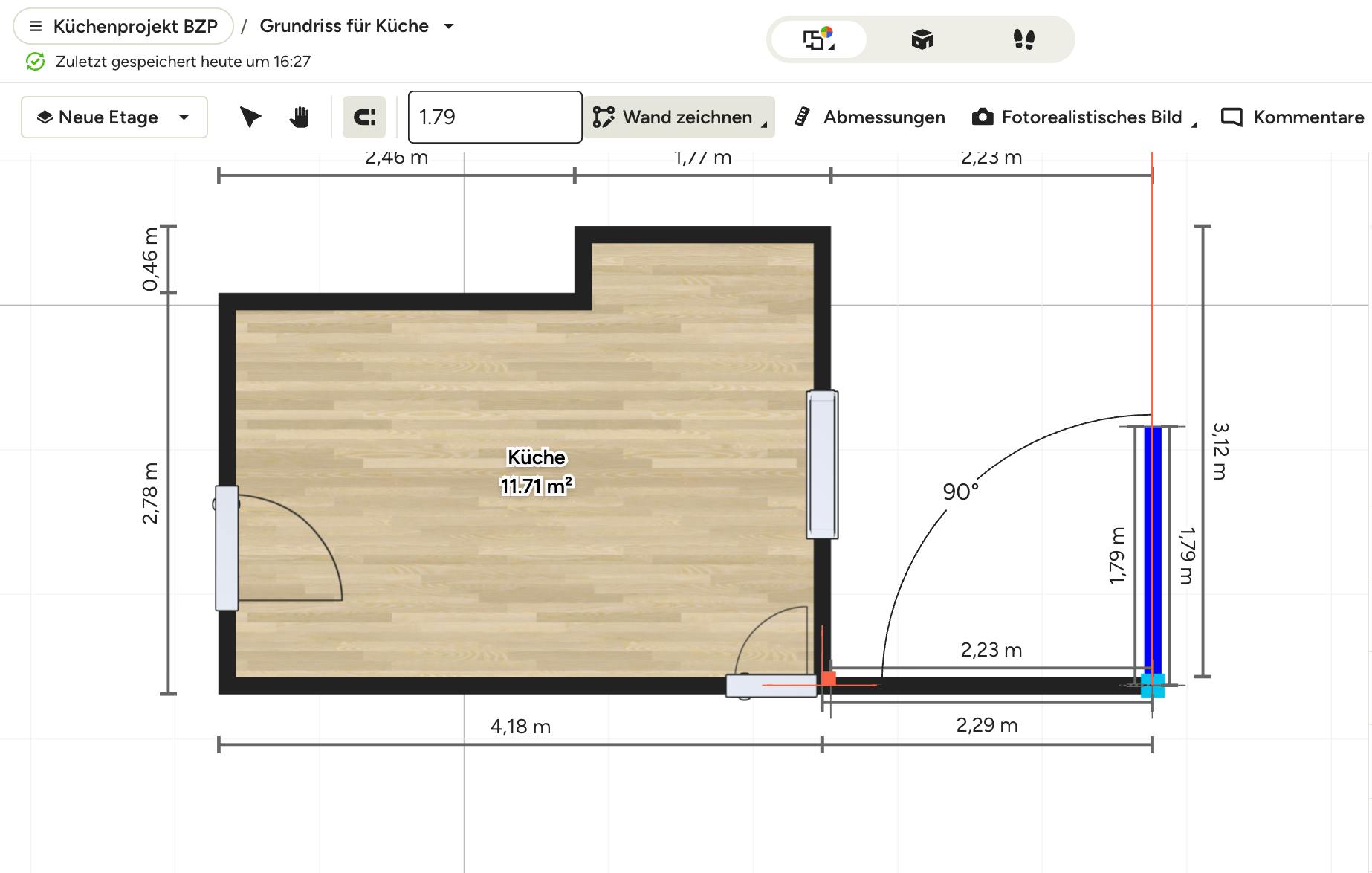Expand the Wand zeichnen options arrow

(764, 125)
